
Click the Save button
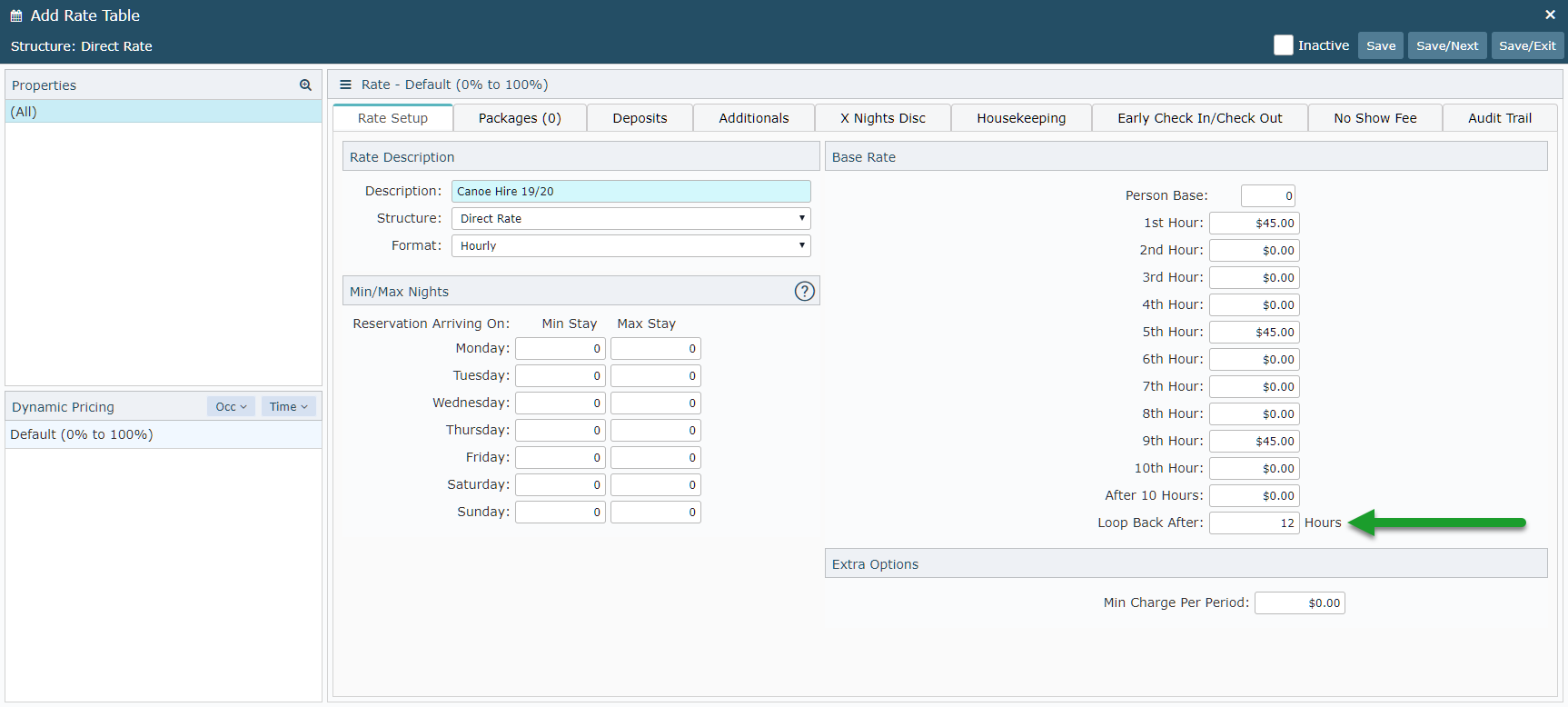point(1381,45)
